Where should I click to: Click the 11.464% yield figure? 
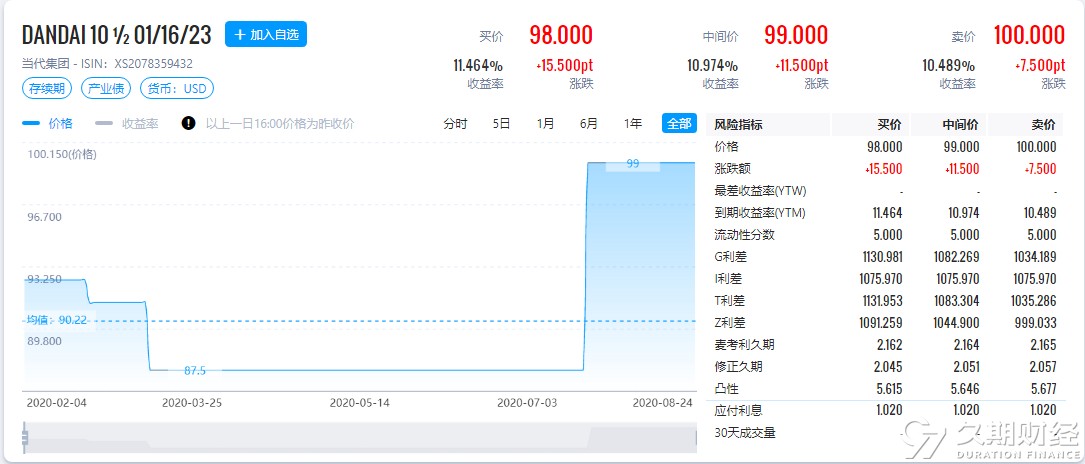click(478, 66)
